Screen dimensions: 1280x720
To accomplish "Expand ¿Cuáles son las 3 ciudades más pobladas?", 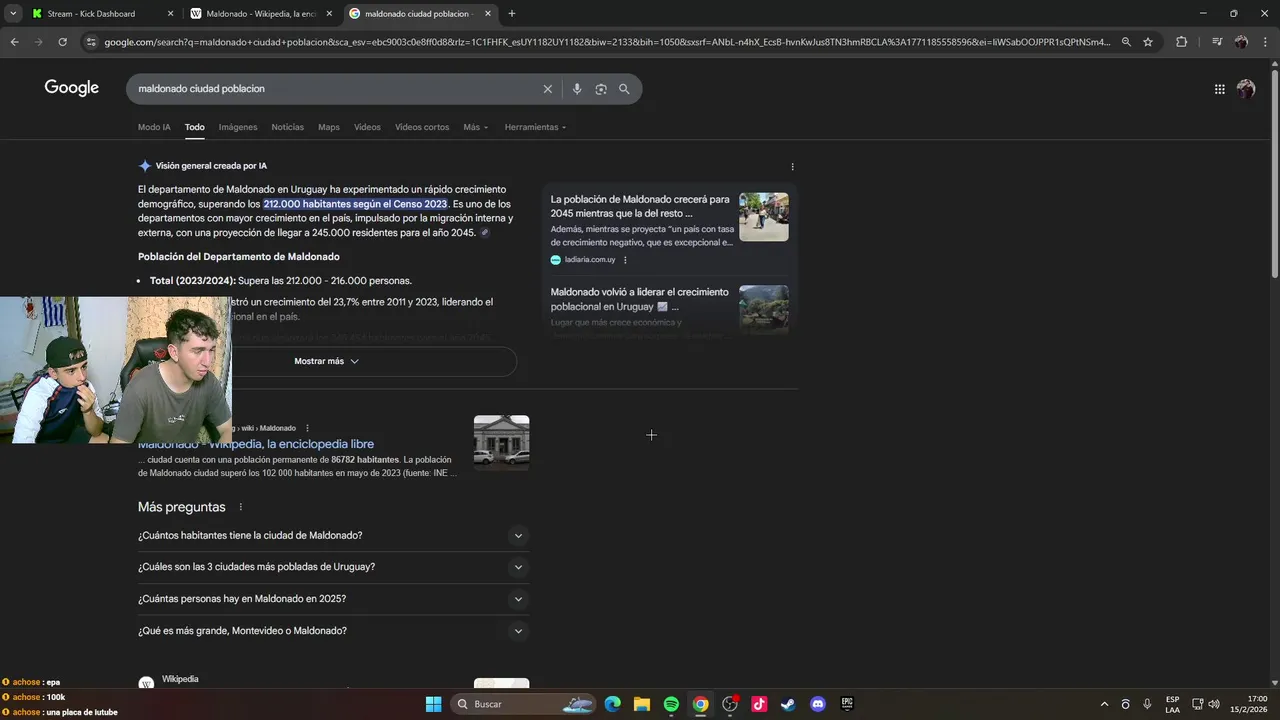I will coord(334,567).
